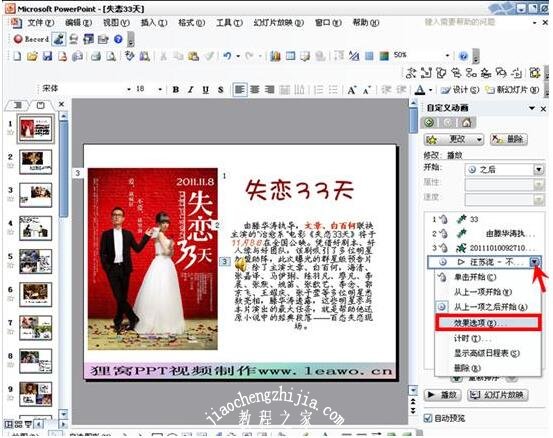Toggle bulleted list formatting
This screenshot has width=553, height=438.
click(333, 90)
